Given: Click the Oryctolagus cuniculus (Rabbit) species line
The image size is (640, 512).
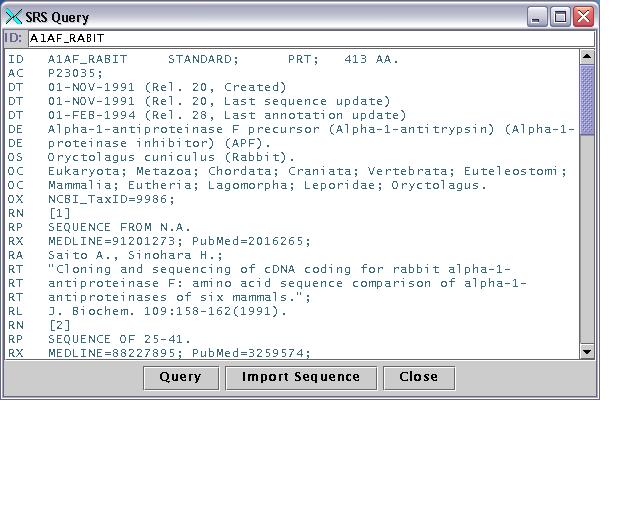Looking at the screenshot, I should 171,157.
